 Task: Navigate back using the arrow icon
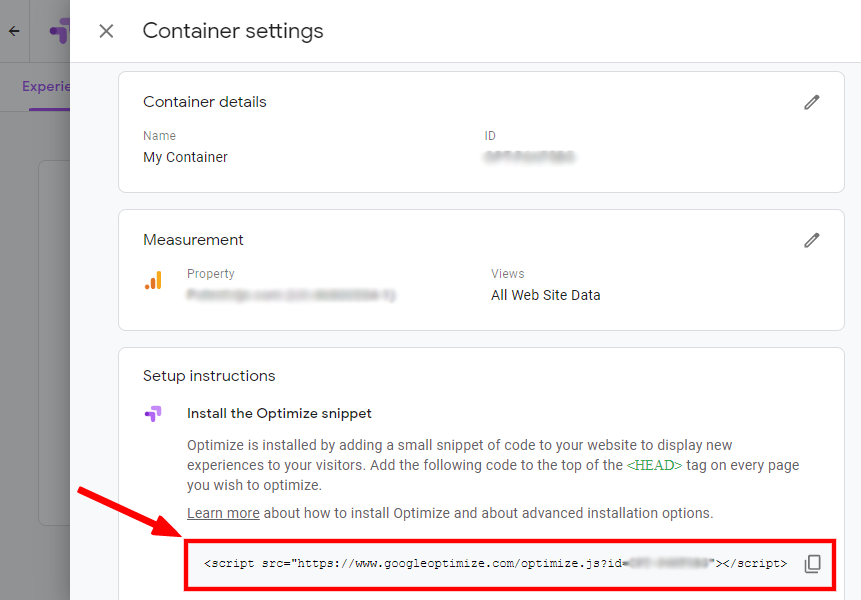(x=13, y=30)
